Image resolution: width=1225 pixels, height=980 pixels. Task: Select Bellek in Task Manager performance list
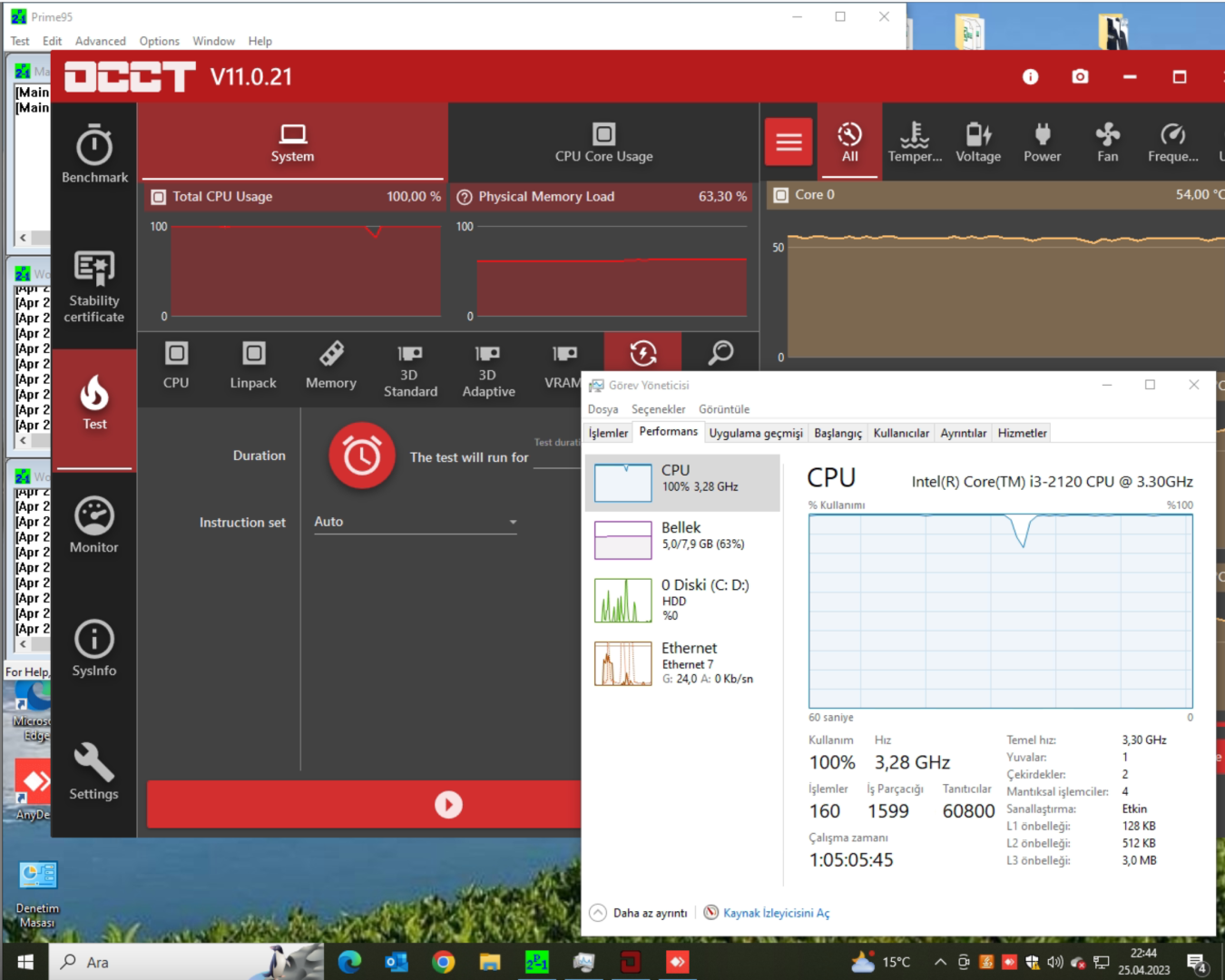[682, 541]
